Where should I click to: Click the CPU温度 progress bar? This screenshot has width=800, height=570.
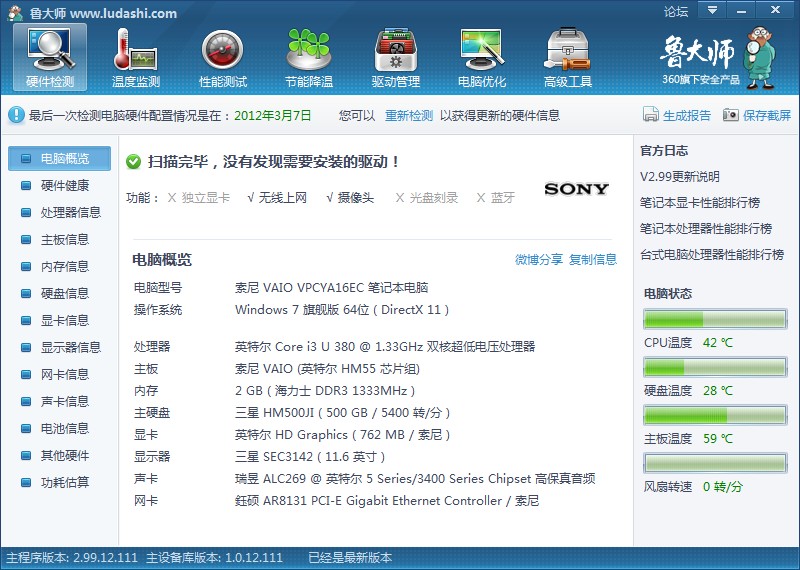click(715, 319)
